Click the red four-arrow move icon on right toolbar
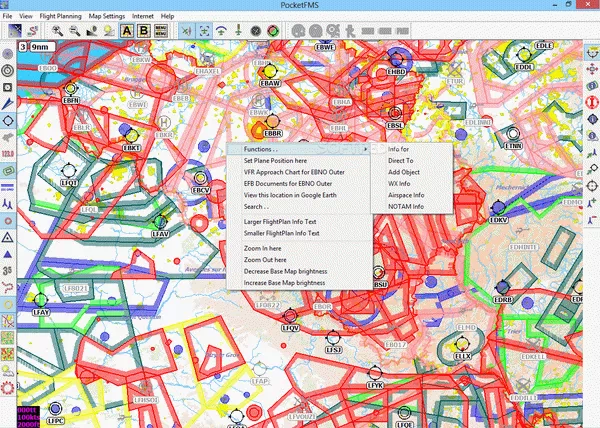600x428 pixels. pos(592,69)
